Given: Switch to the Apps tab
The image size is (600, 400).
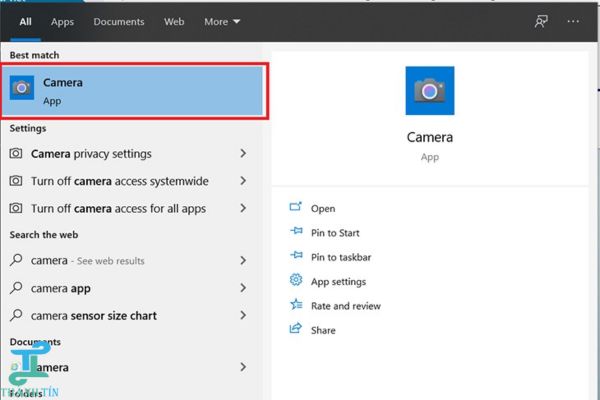Looking at the screenshot, I should pos(62,21).
